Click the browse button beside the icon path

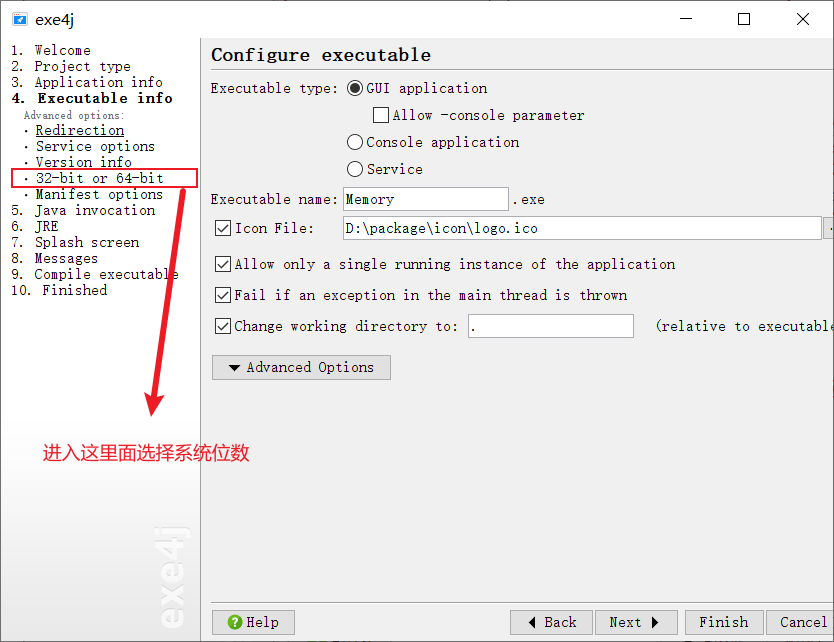(828, 228)
